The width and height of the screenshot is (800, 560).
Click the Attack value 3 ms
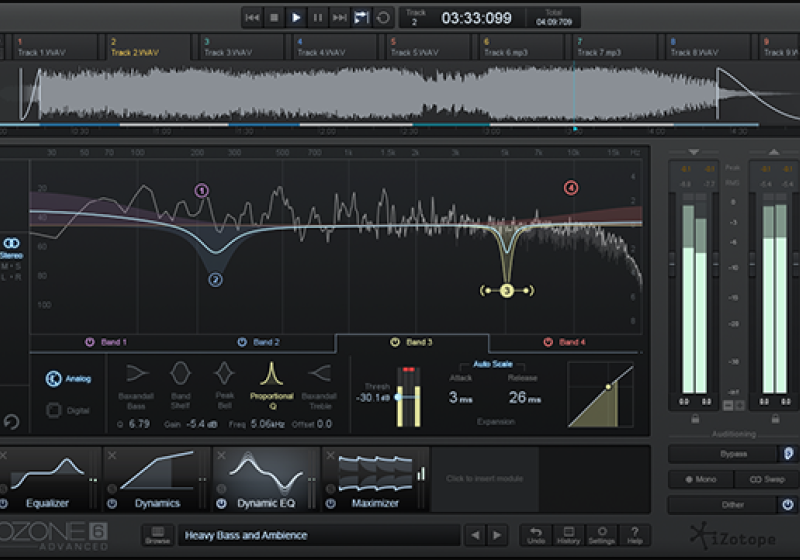461,397
